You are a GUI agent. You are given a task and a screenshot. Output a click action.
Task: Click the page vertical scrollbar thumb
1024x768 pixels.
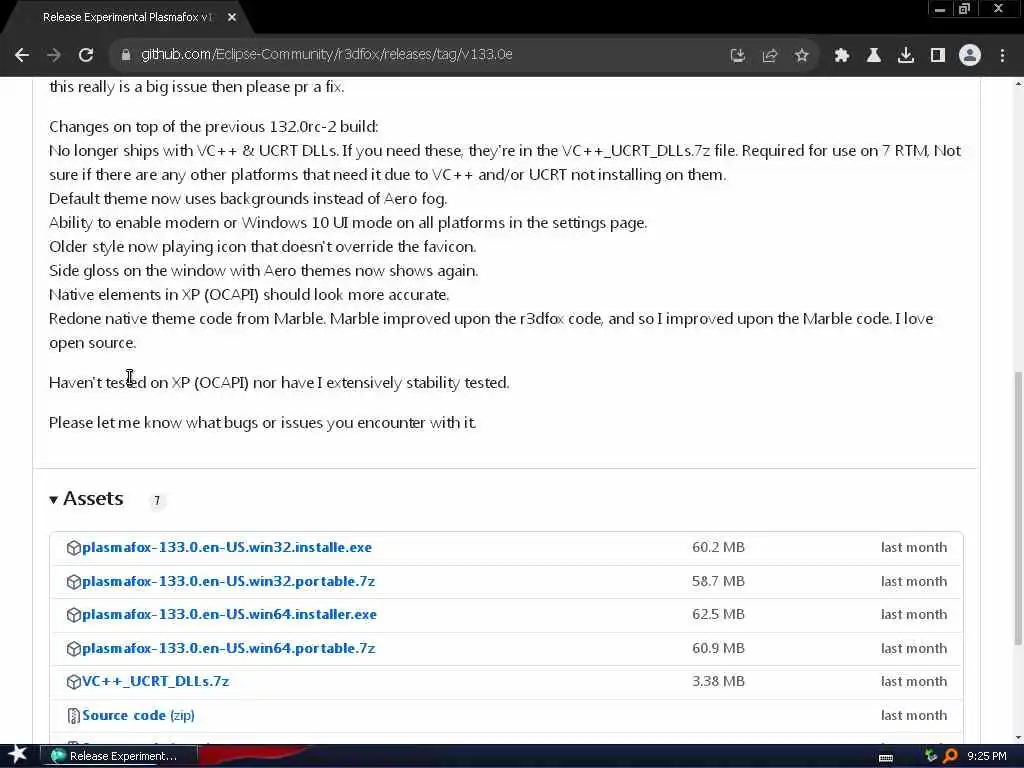pos(1018,508)
